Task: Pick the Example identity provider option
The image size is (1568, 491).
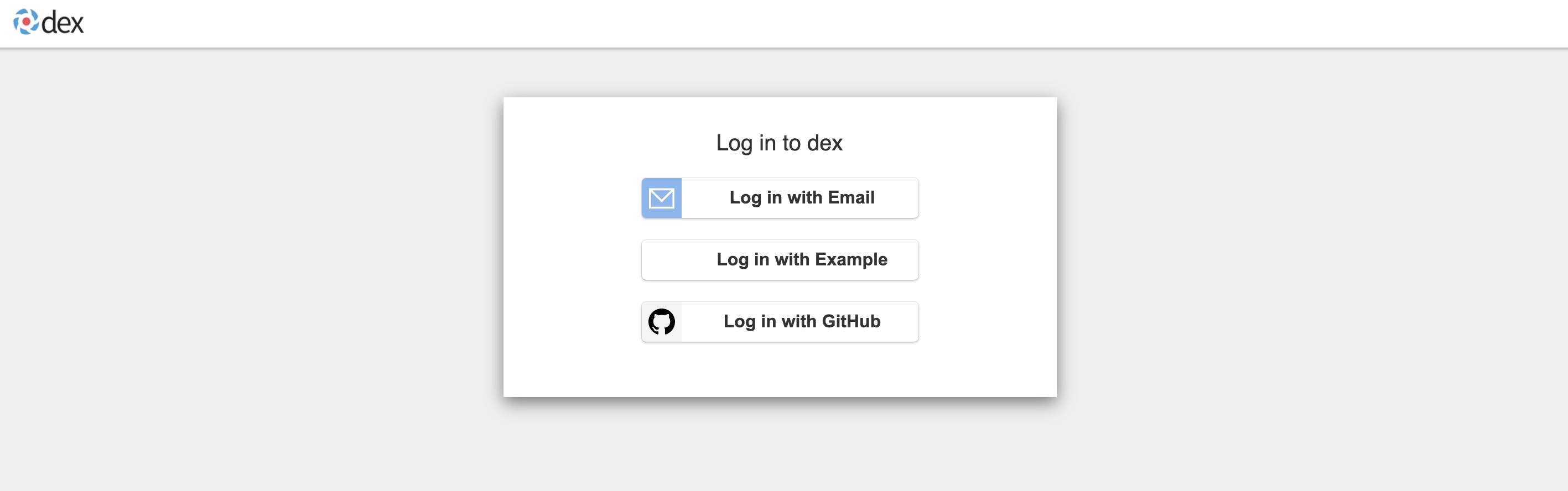Action: pos(779,259)
